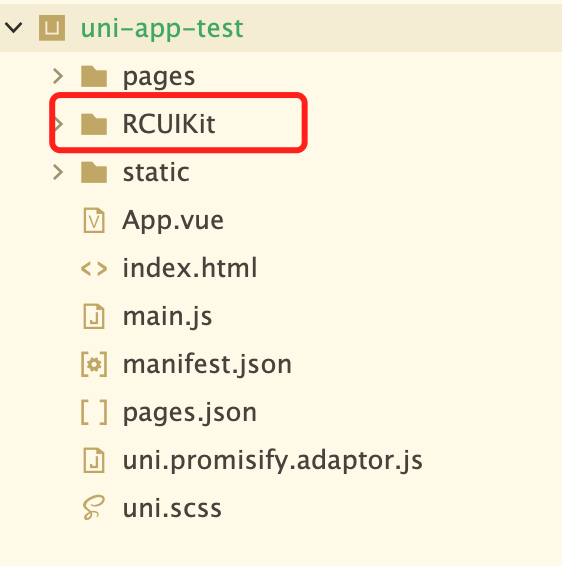Collapse the uni-app-test project root
The height and width of the screenshot is (566, 562).
click(x=14, y=27)
